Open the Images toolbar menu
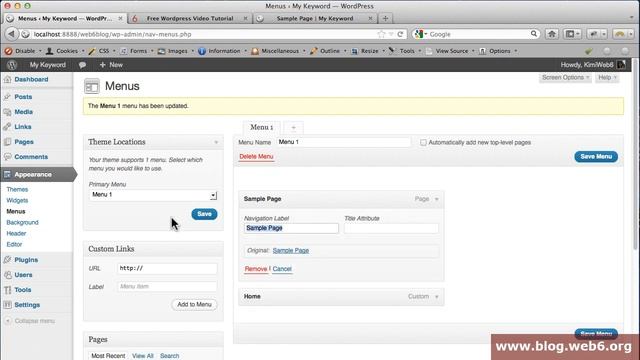Screen dimensions: 640x360 point(178,51)
